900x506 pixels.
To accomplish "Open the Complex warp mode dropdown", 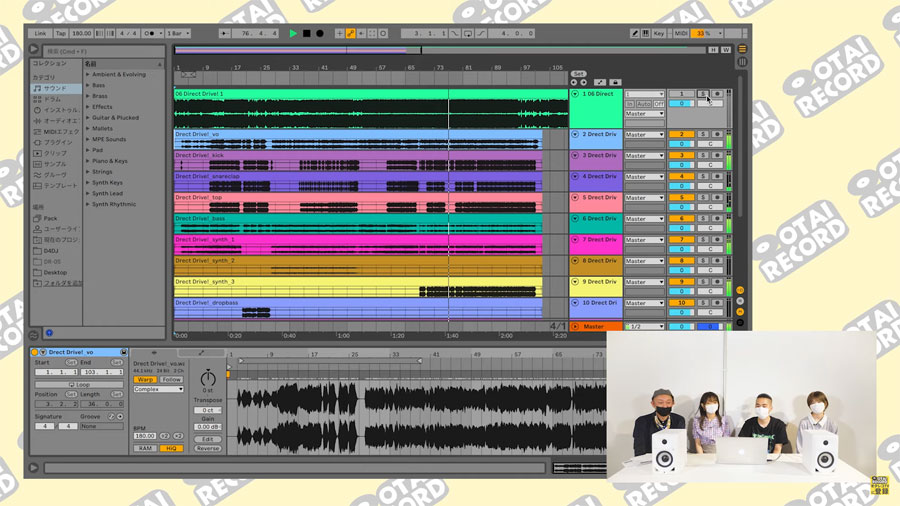I will coord(158,389).
